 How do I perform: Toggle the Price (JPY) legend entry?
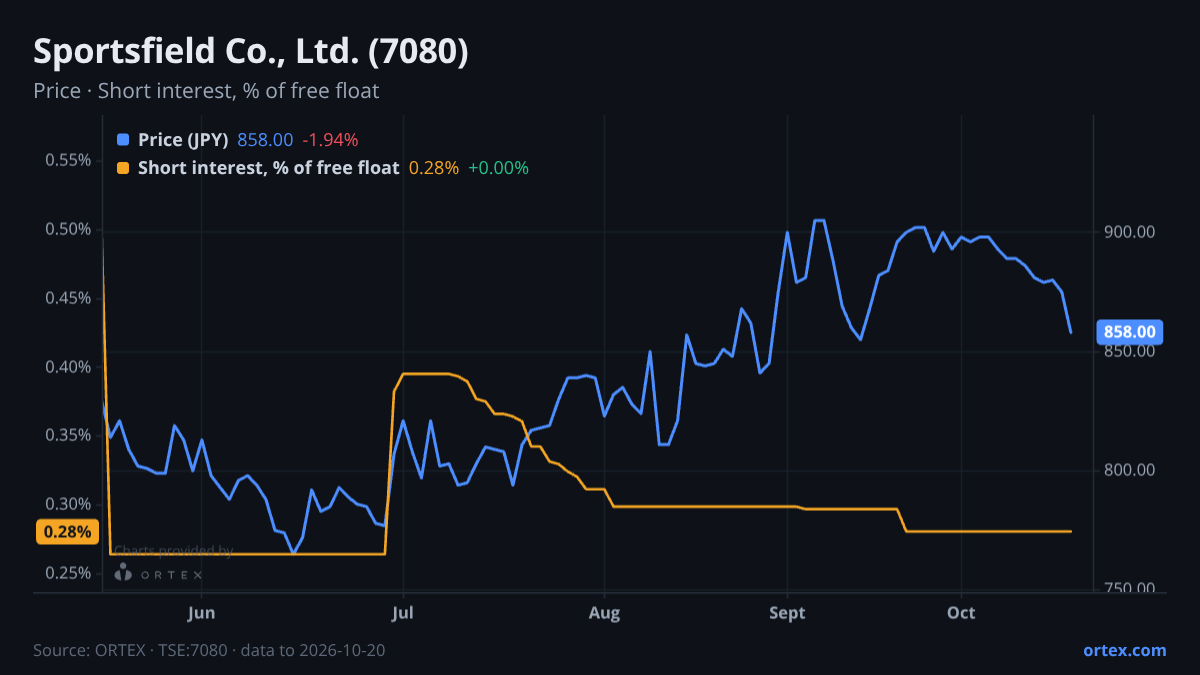[x=183, y=139]
